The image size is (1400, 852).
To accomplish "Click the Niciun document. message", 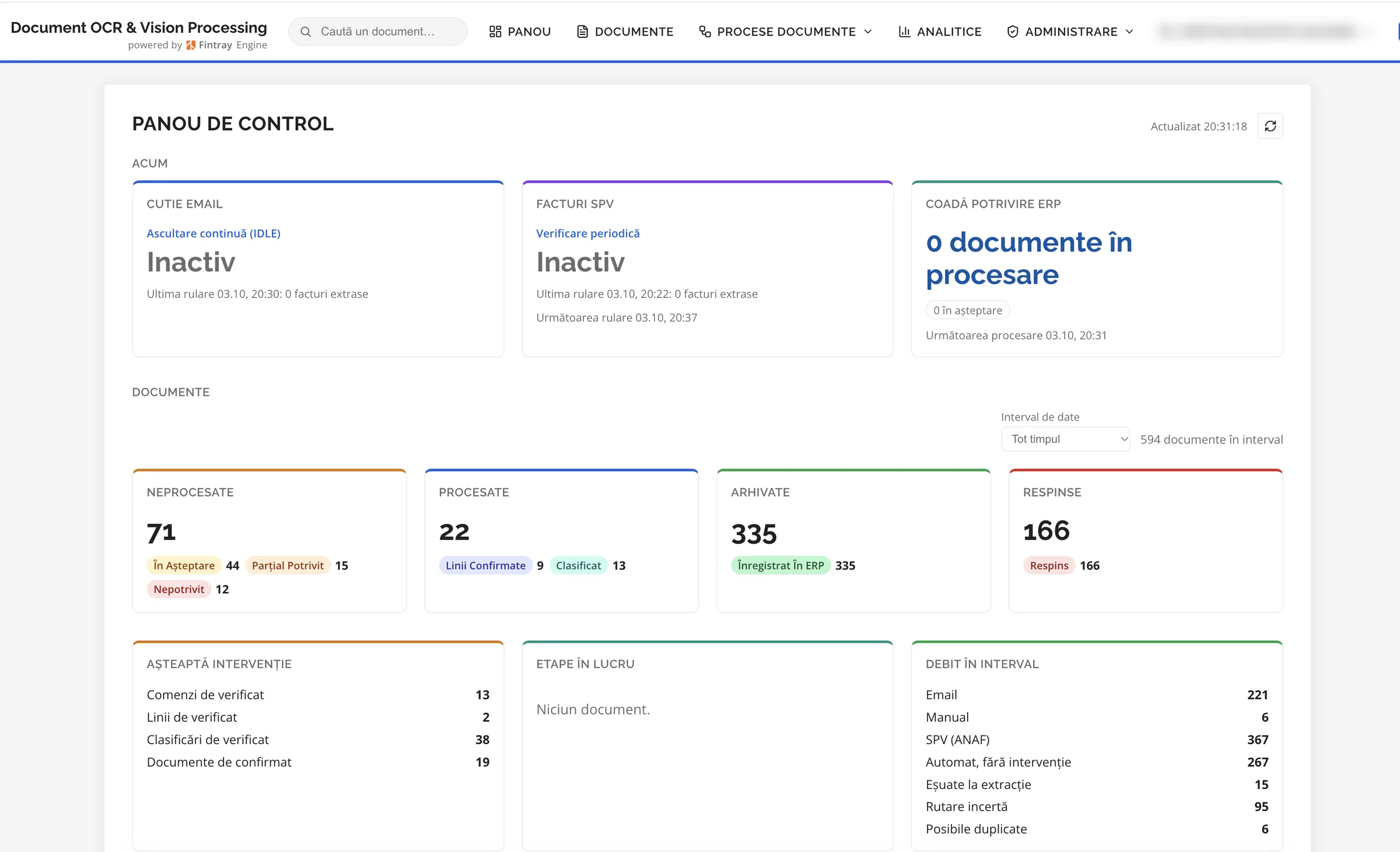I will (x=593, y=710).
